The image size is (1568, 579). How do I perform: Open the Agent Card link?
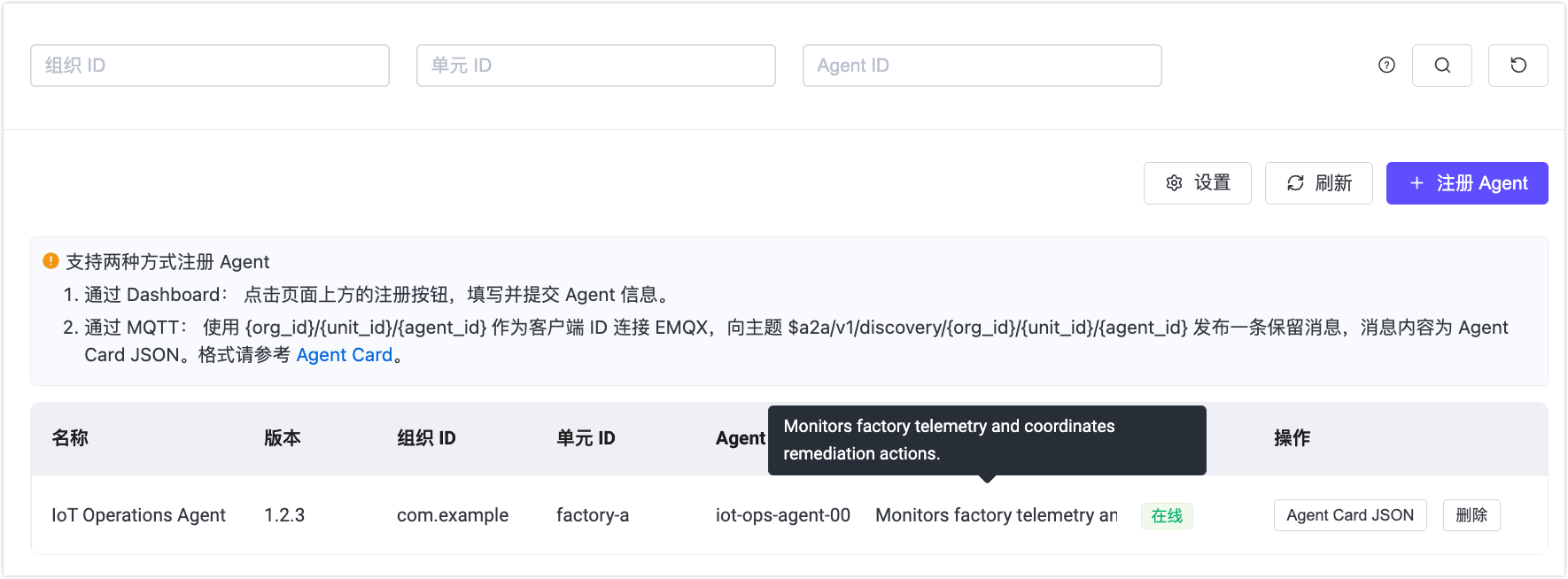345,354
